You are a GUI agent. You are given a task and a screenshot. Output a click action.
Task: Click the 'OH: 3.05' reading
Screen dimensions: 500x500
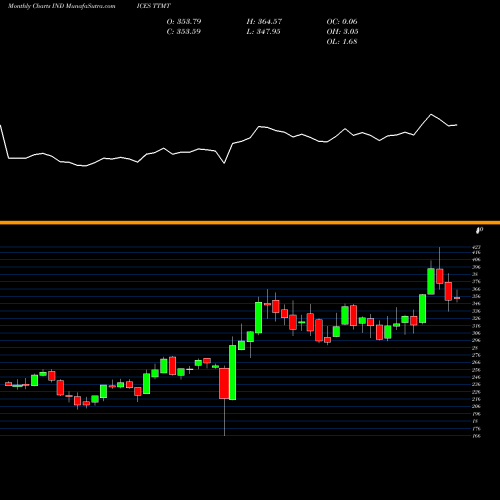click(342, 32)
